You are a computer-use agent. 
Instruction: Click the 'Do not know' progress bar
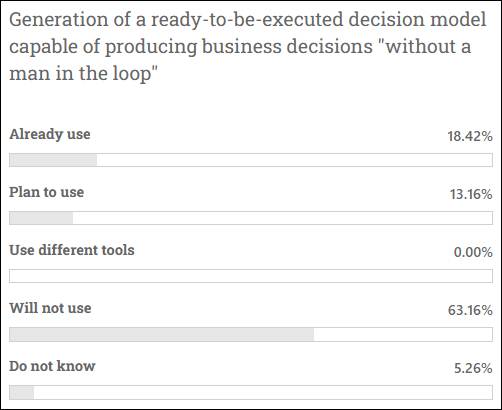point(251,392)
